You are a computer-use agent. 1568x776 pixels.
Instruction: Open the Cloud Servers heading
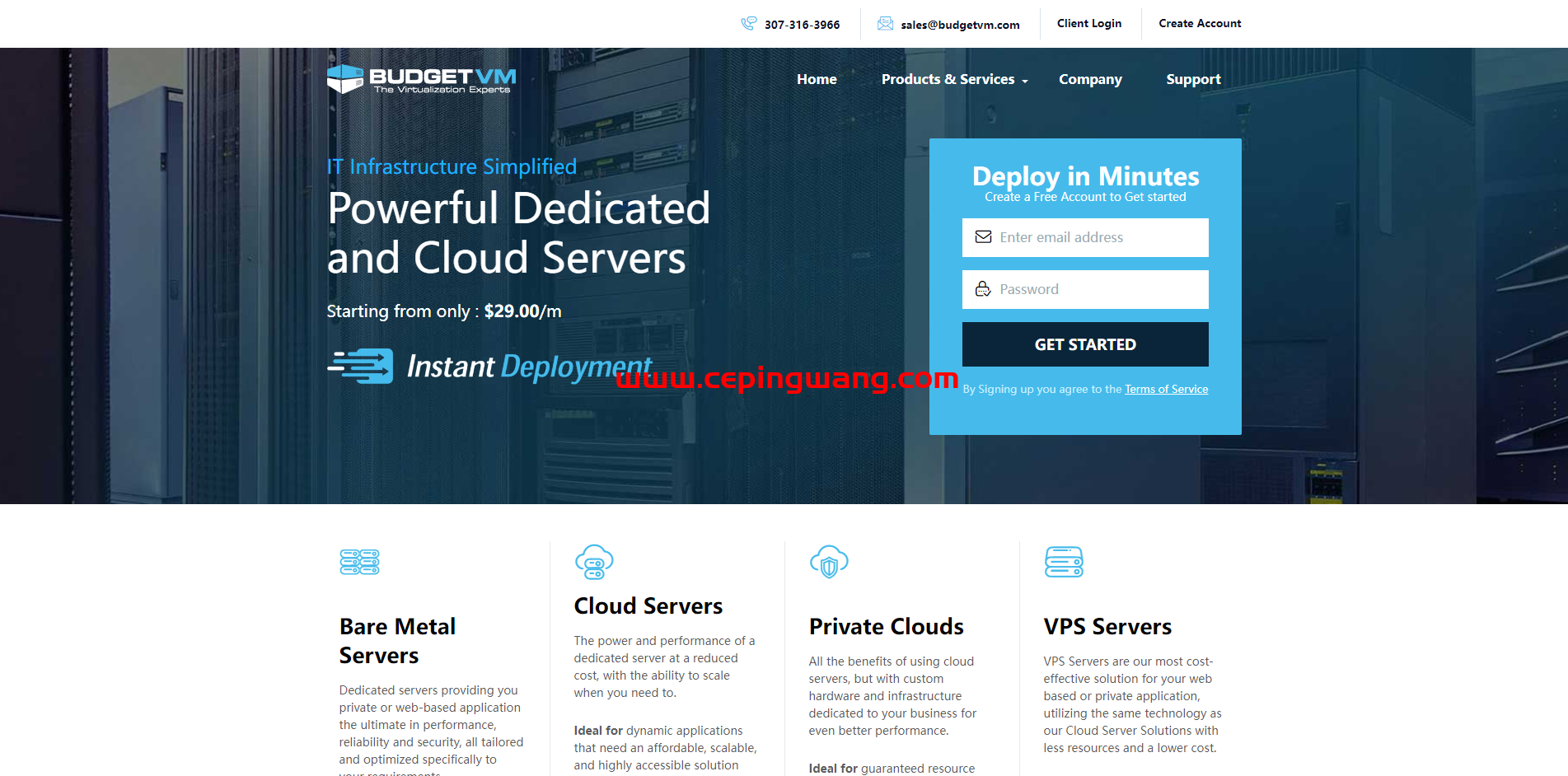pos(648,606)
